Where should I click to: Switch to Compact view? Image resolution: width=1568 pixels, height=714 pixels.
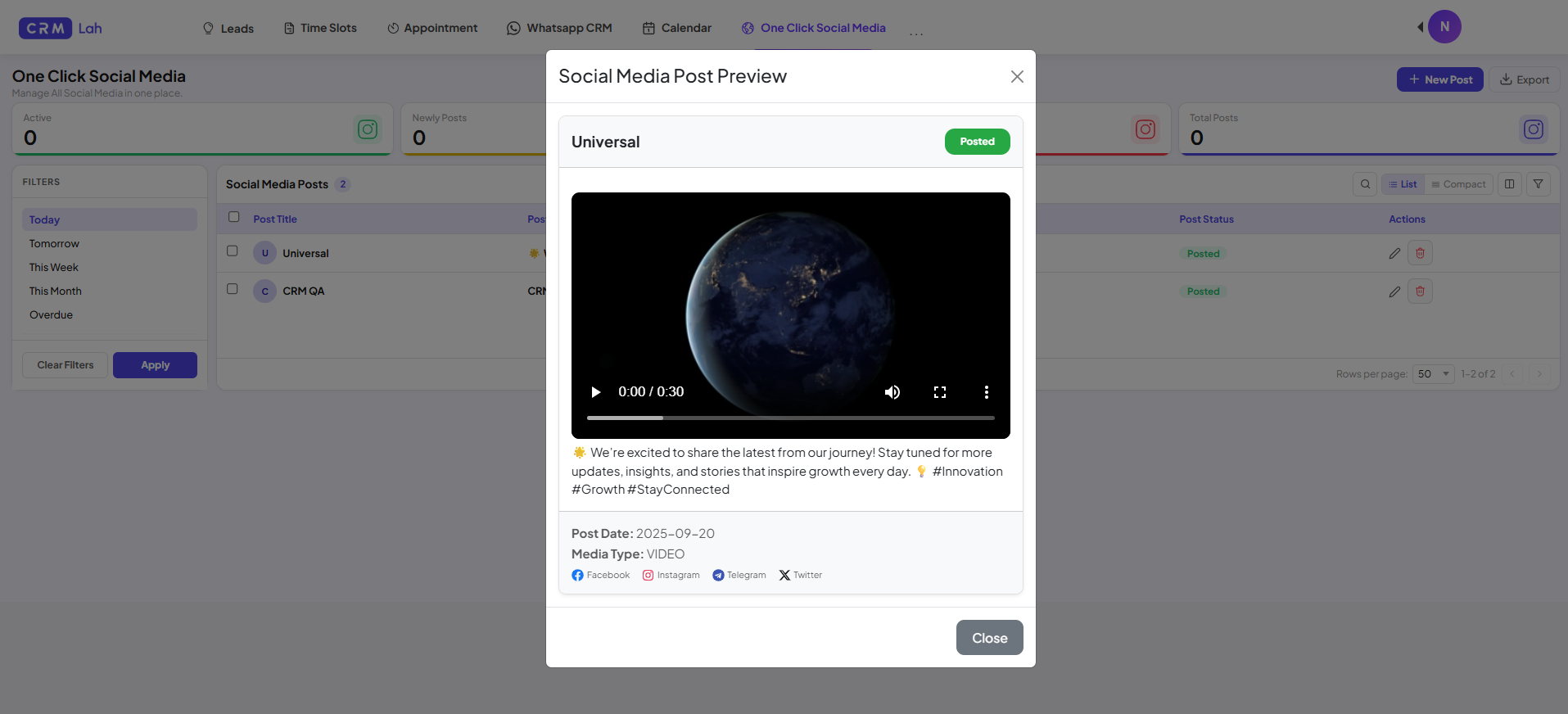tap(1458, 184)
